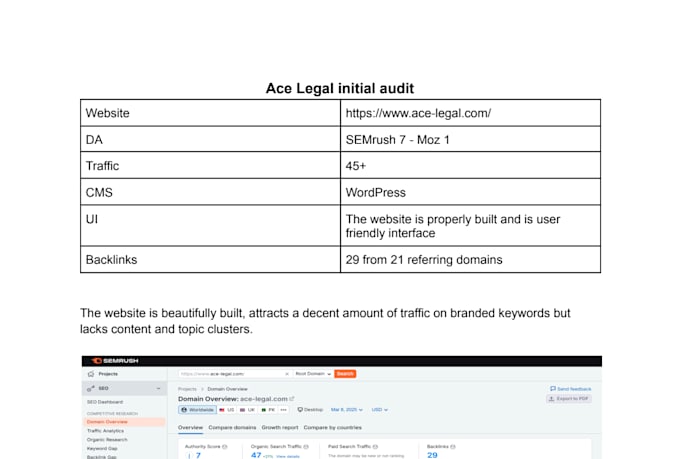
Task: Switch to the Compare by countries tab
Action: click(333, 428)
